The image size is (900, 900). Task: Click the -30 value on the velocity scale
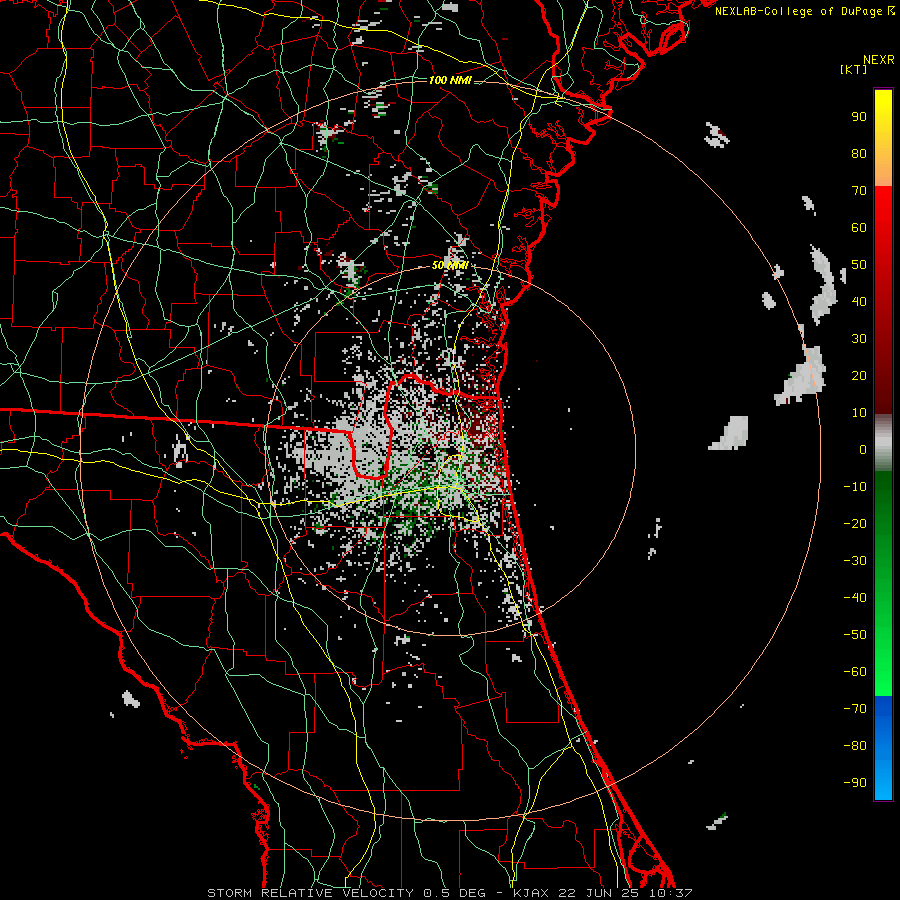[x=855, y=561]
